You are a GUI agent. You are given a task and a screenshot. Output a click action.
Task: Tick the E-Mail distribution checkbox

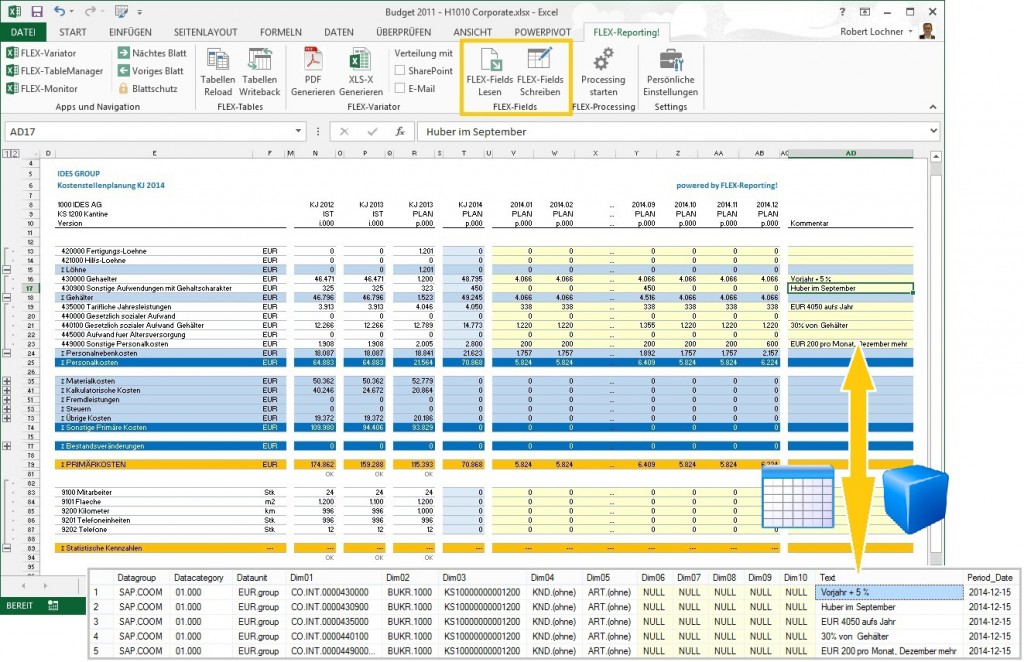400,88
